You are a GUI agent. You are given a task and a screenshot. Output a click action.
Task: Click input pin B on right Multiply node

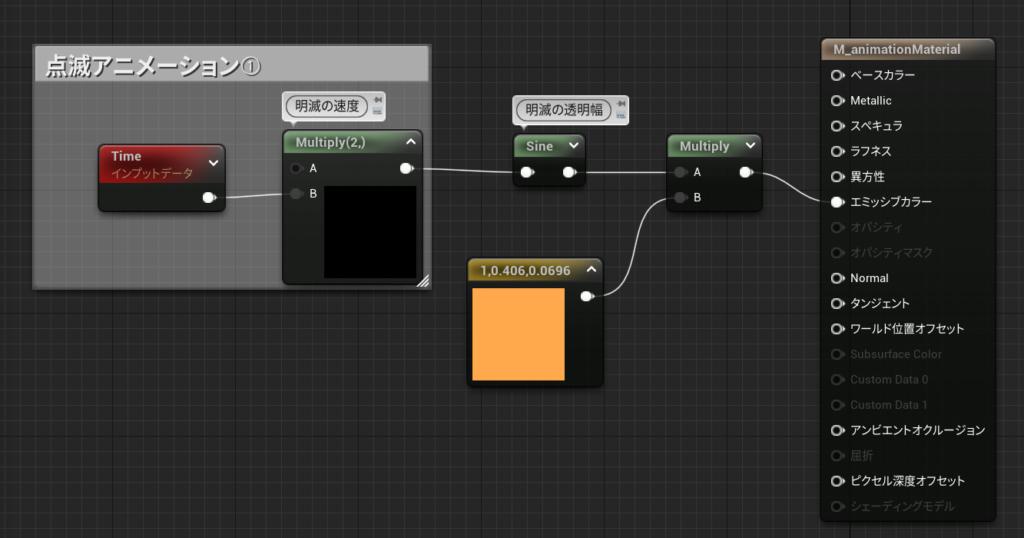coord(681,198)
